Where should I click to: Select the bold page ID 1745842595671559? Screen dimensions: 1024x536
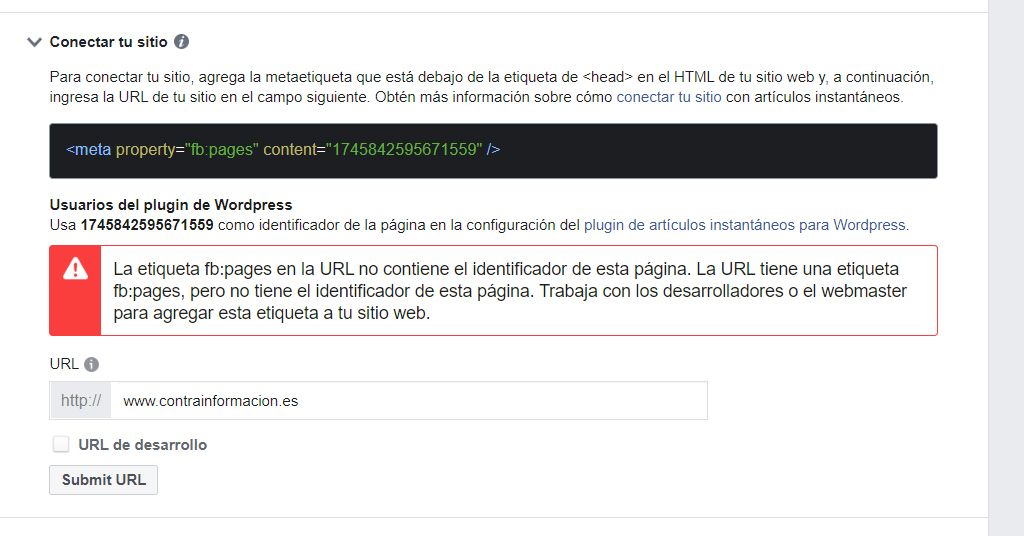[x=147, y=225]
